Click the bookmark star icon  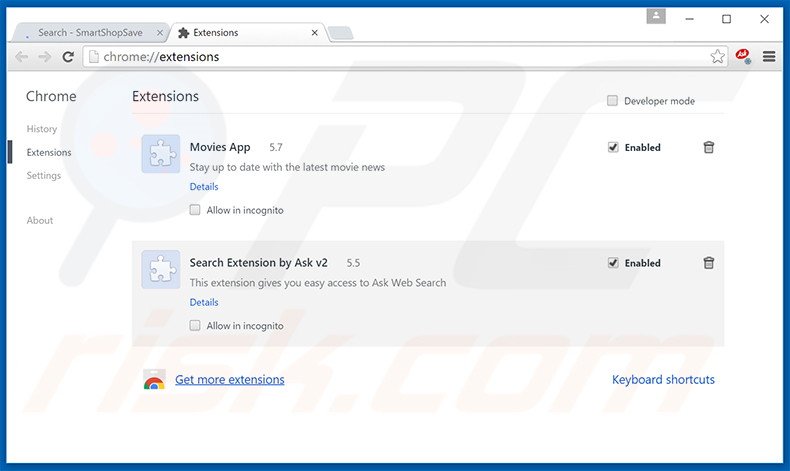point(717,57)
